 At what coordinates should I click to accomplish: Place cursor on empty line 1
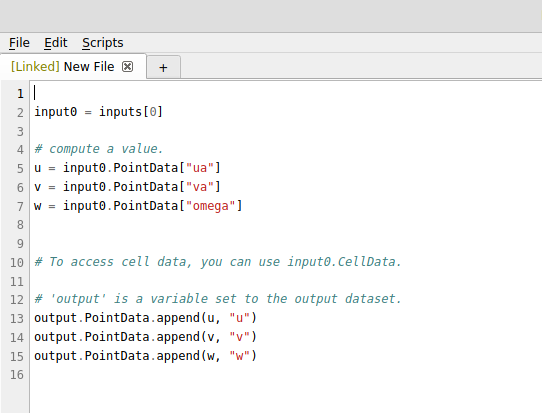tap(286, 93)
